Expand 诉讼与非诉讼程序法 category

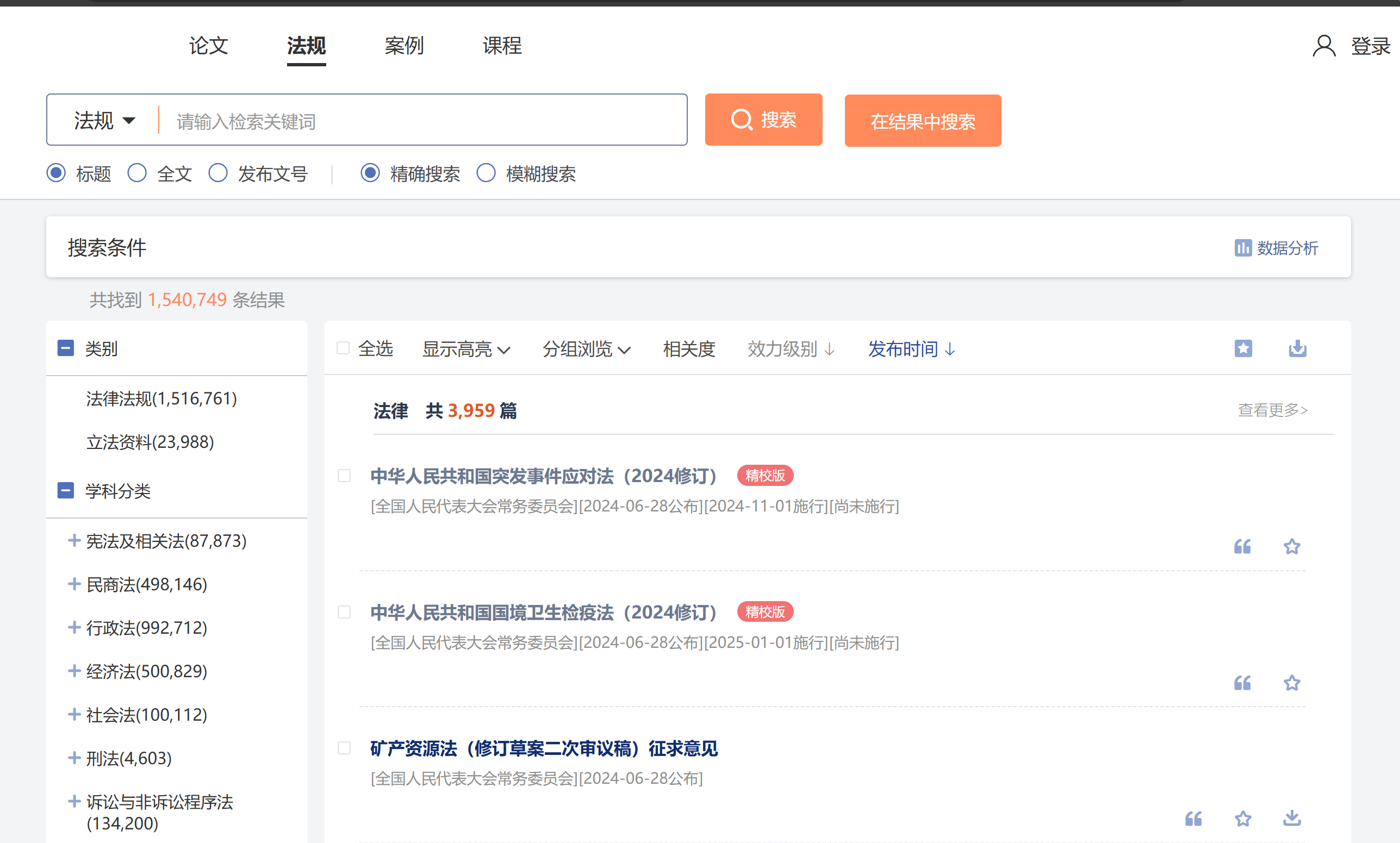point(74,802)
